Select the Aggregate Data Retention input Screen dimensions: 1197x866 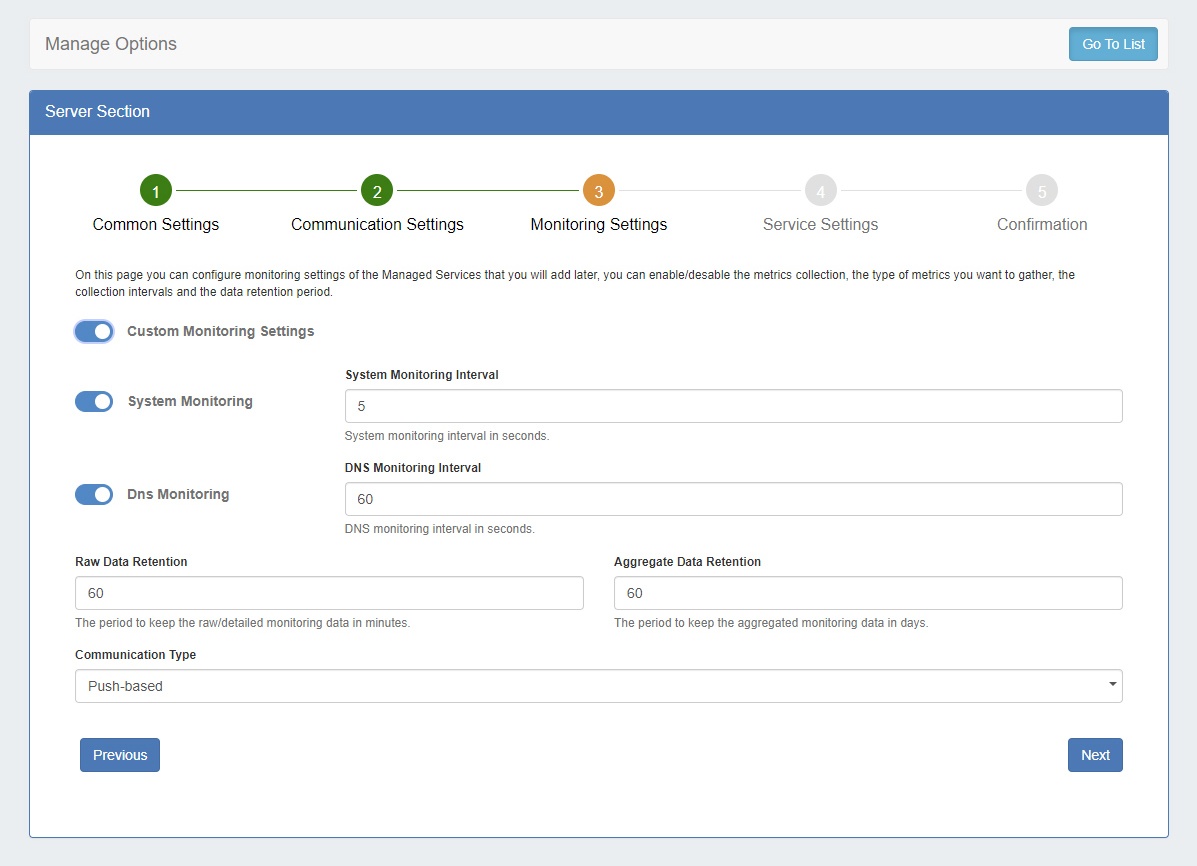[867, 593]
